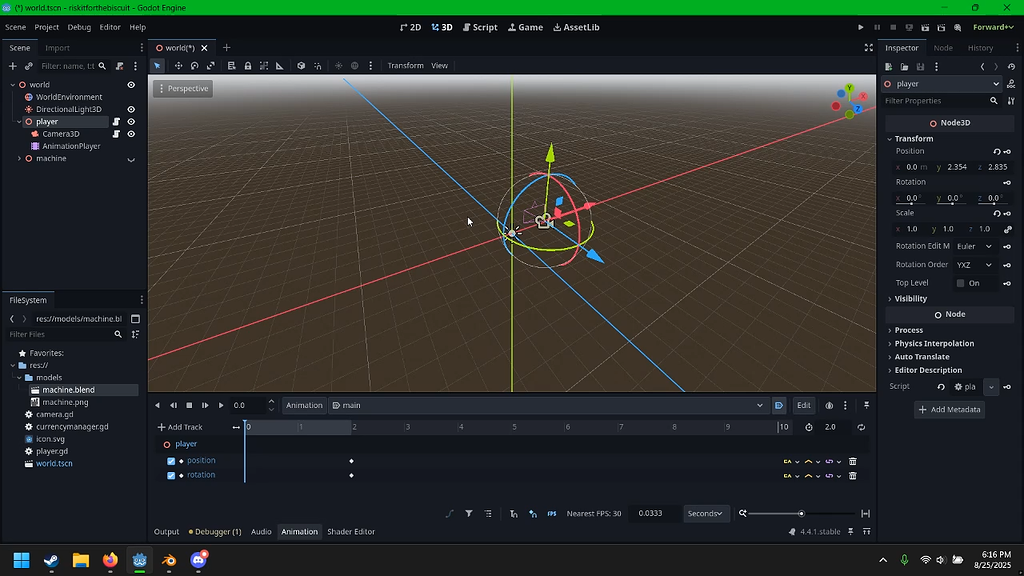Key the Position property in Inspector
The width and height of the screenshot is (1024, 576).
click(1008, 152)
